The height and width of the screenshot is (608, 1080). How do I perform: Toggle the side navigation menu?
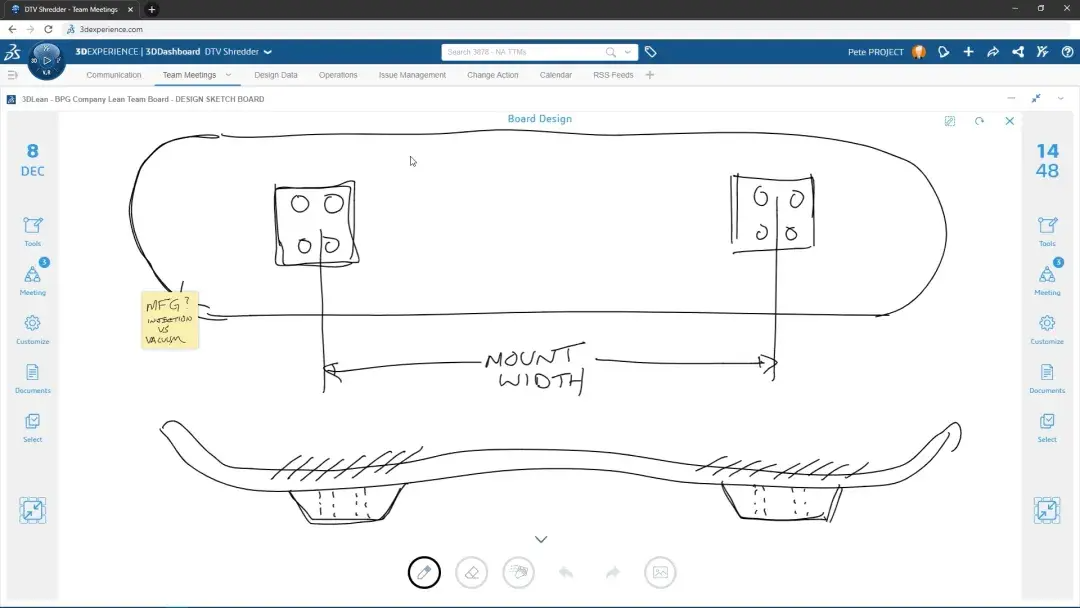click(x=12, y=75)
